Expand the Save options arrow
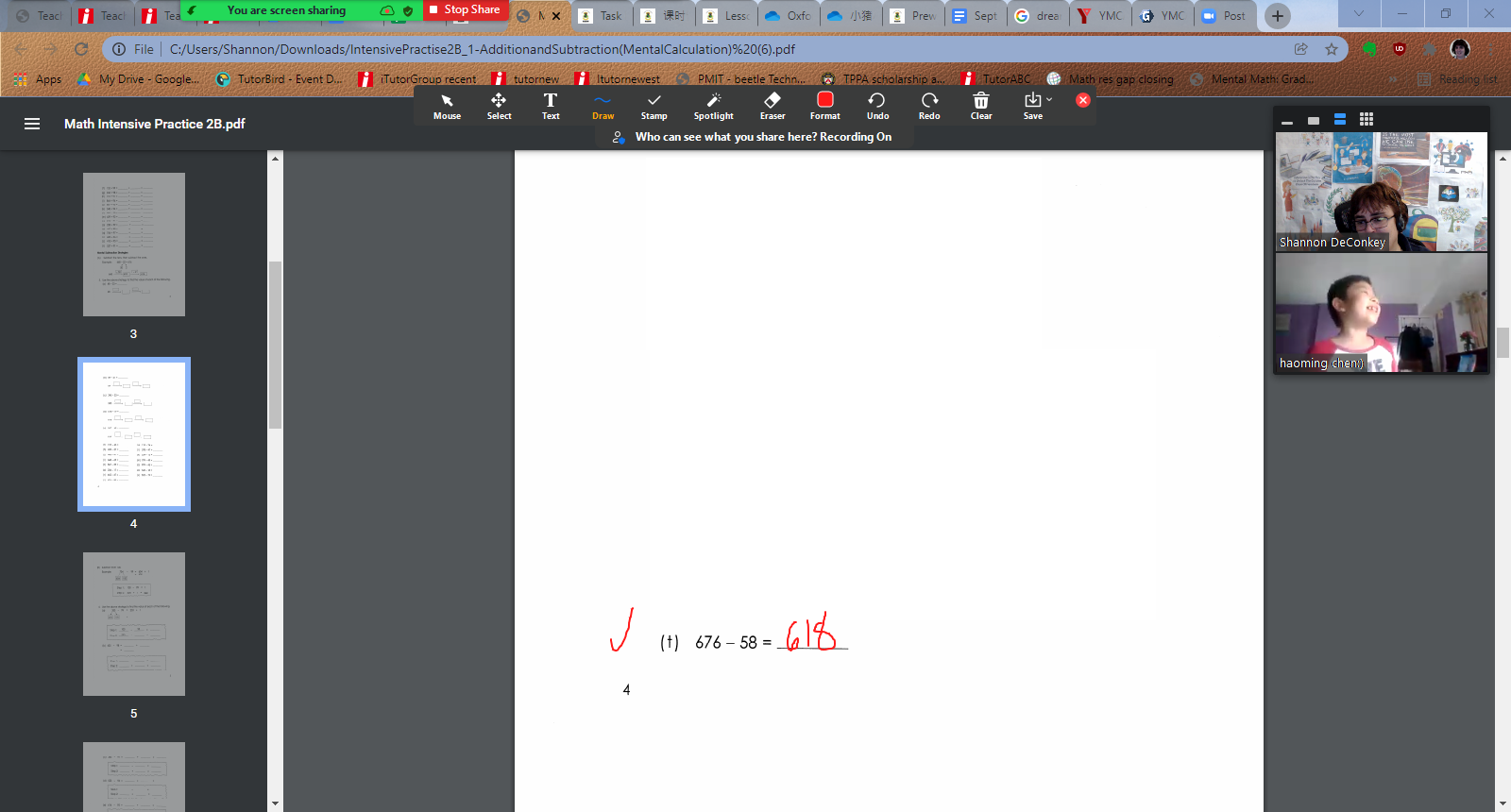 coord(1049,99)
